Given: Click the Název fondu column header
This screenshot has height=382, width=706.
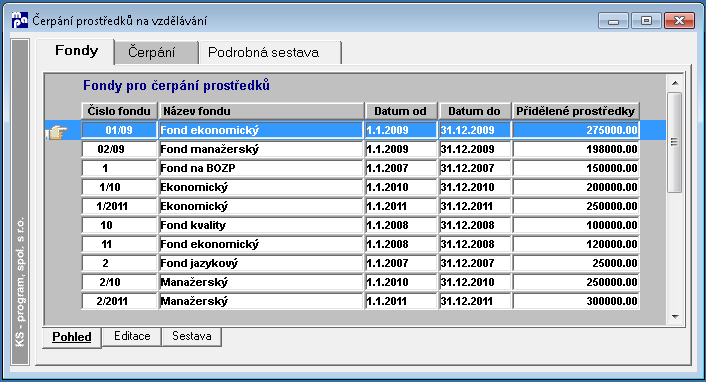Looking at the screenshot, I should click(261, 111).
